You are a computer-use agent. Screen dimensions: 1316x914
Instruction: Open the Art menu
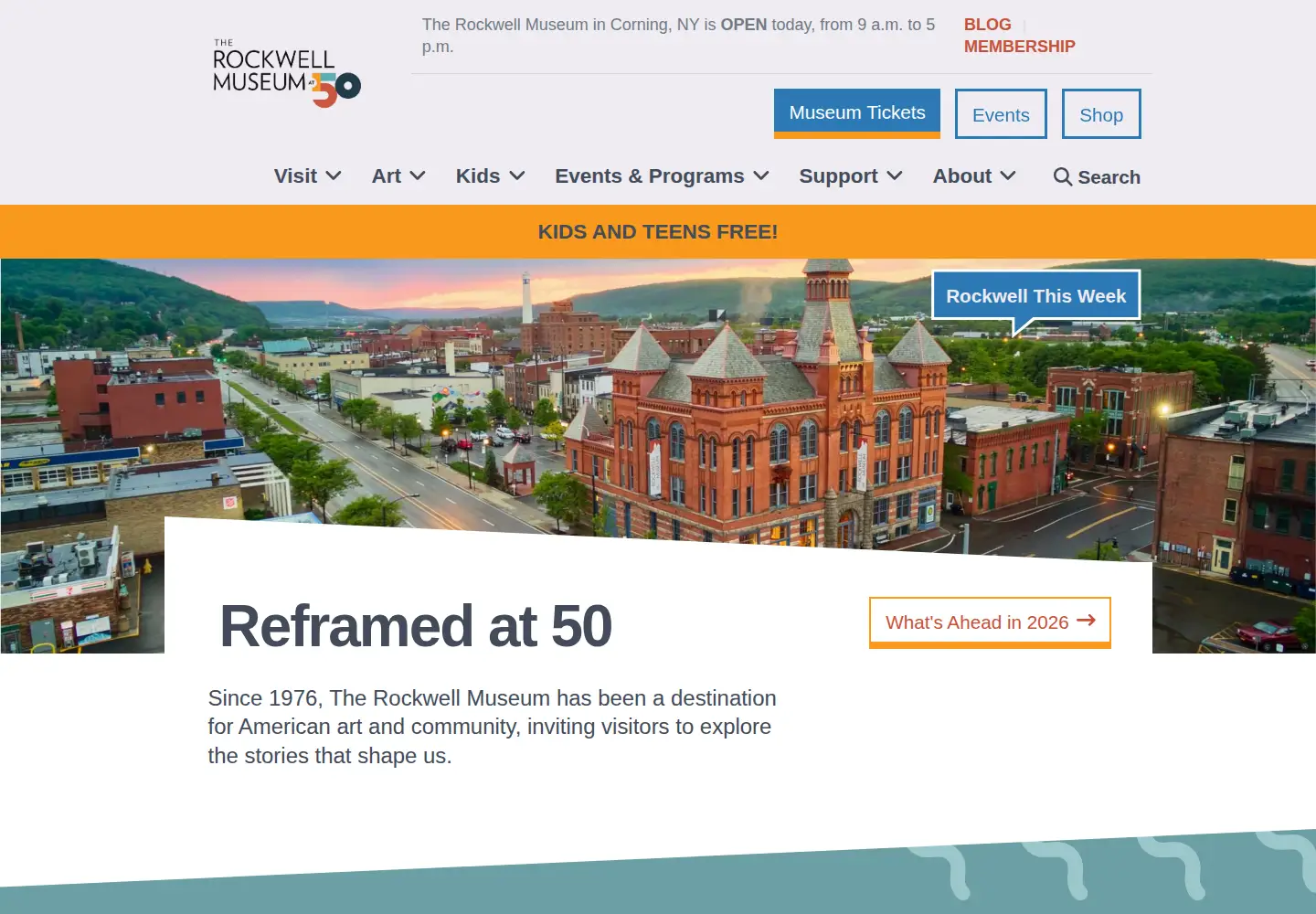[387, 176]
